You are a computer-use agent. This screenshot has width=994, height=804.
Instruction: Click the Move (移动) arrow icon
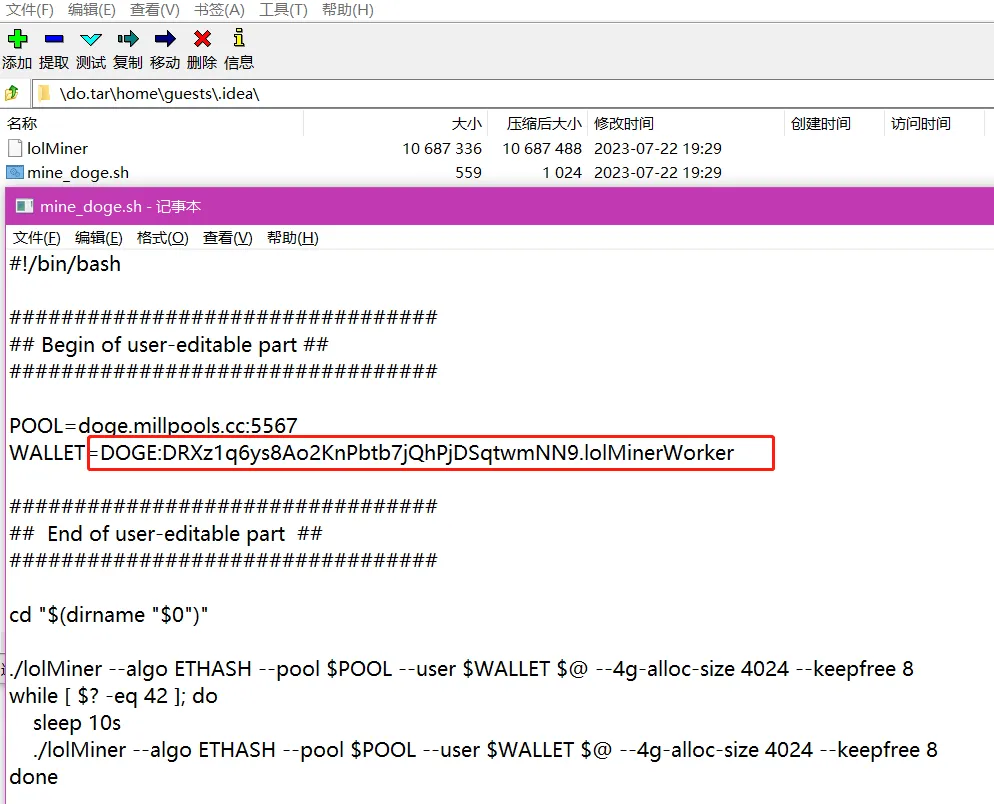pos(165,40)
